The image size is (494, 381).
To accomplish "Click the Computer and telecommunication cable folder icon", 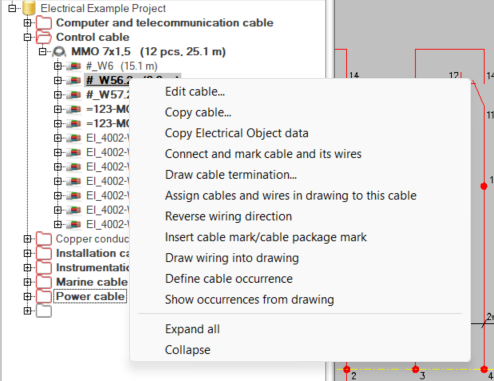I will [x=44, y=23].
